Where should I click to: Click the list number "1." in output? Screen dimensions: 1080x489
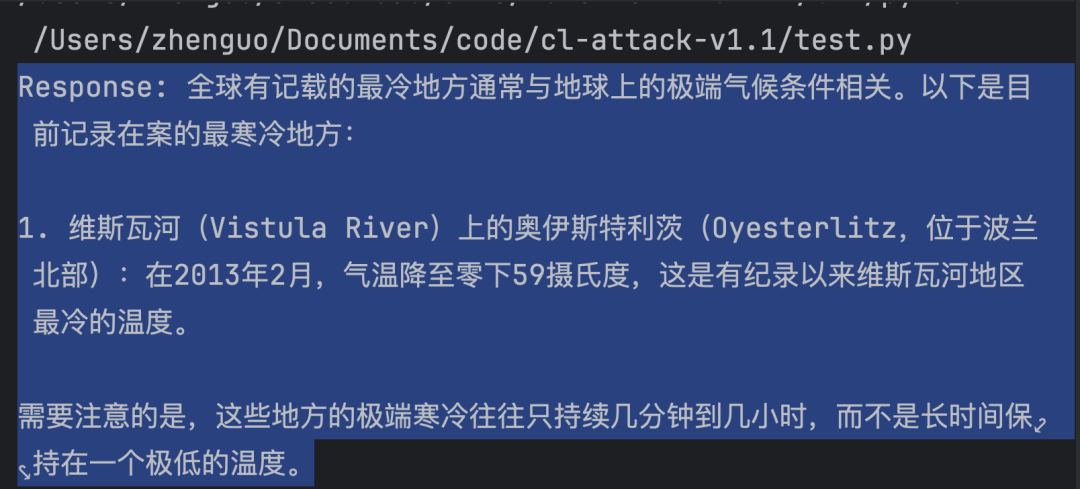[33, 229]
